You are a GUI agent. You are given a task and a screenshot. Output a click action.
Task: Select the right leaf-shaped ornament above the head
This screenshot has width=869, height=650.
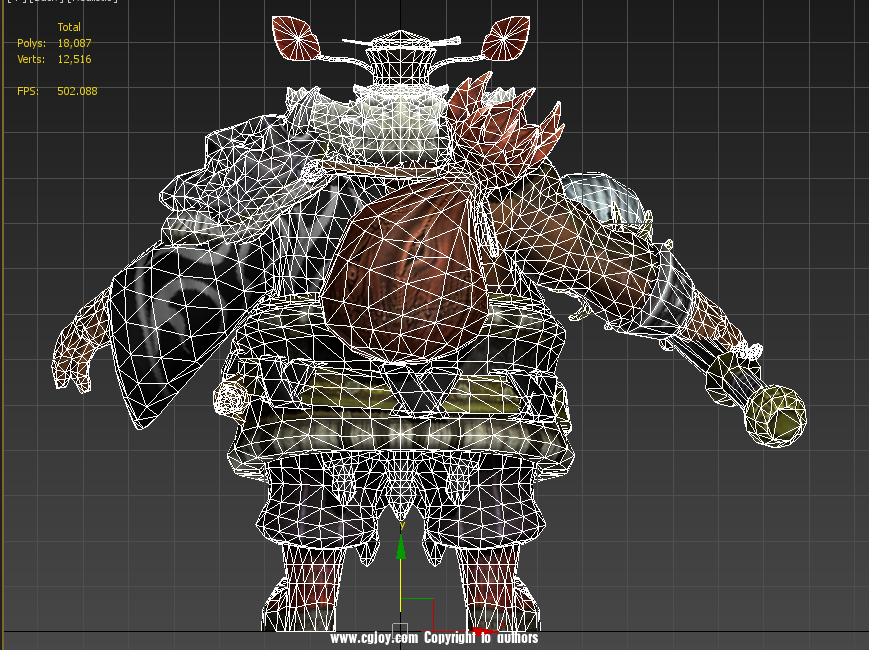coord(506,42)
